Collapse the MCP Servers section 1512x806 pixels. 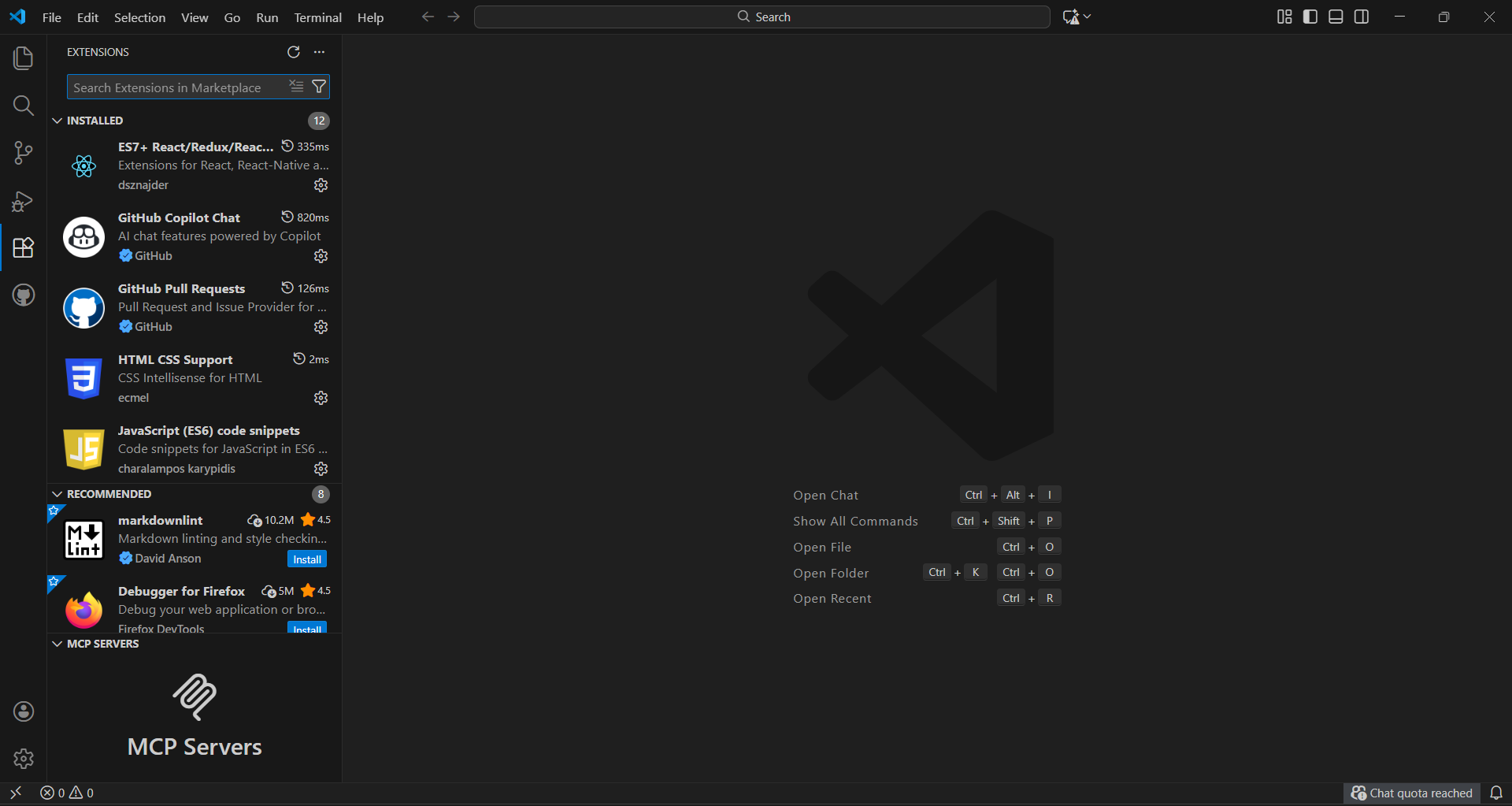pos(57,644)
